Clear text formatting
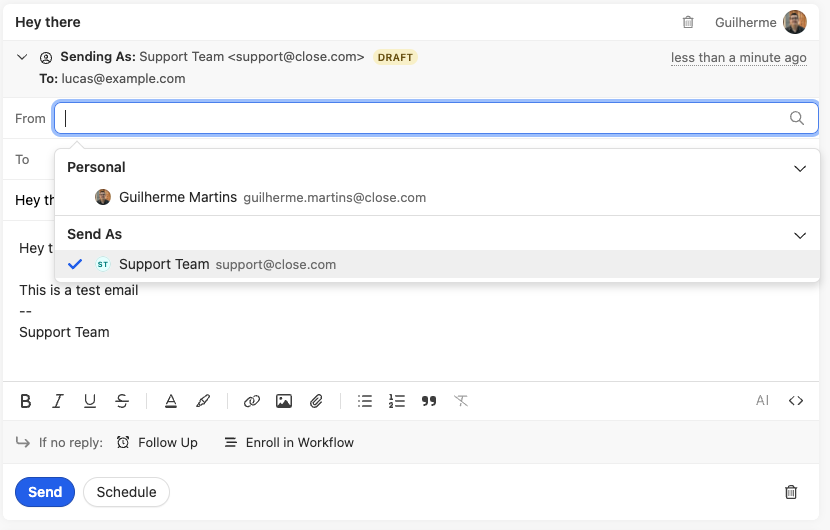Image resolution: width=830 pixels, height=530 pixels. tap(461, 401)
